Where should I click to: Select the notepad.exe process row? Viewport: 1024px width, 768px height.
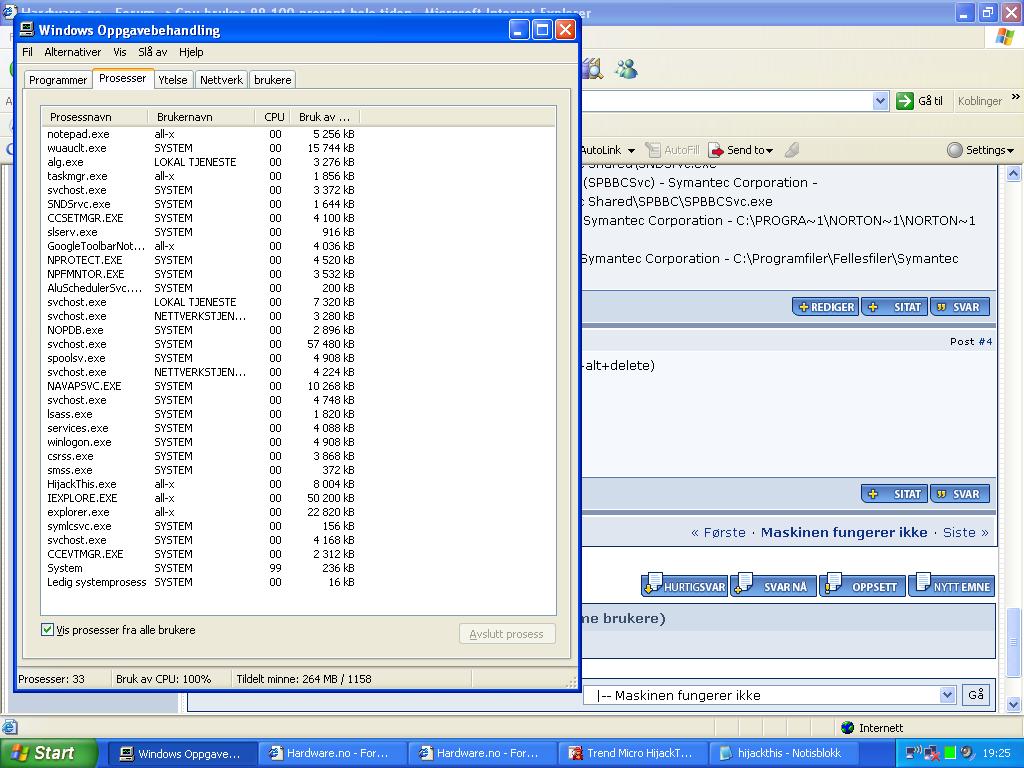tap(200, 134)
